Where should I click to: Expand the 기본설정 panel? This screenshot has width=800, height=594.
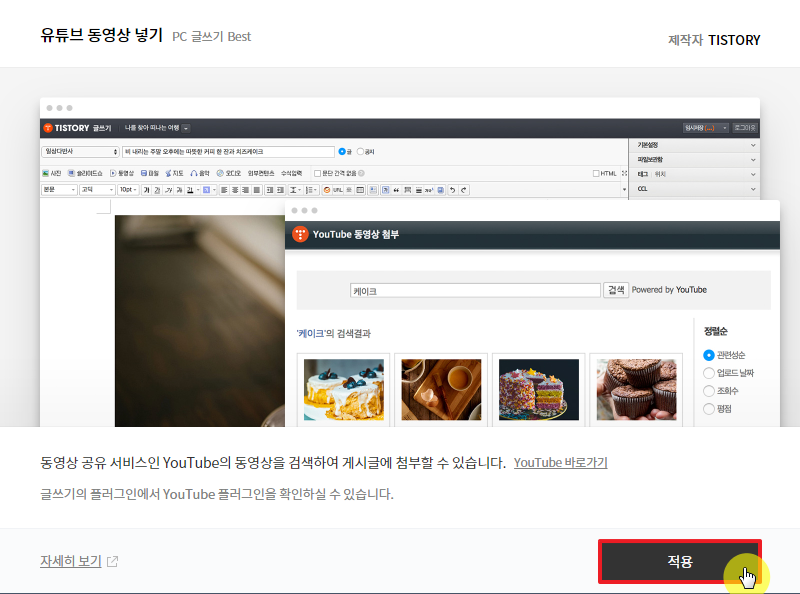694,145
